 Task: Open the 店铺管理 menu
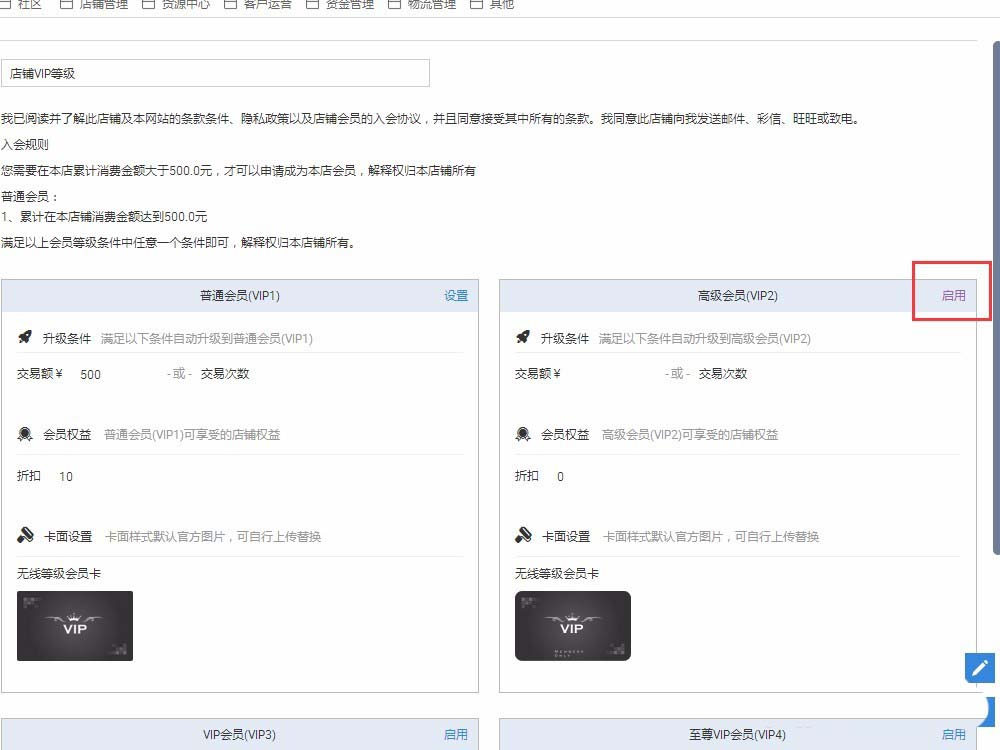pyautogui.click(x=103, y=5)
